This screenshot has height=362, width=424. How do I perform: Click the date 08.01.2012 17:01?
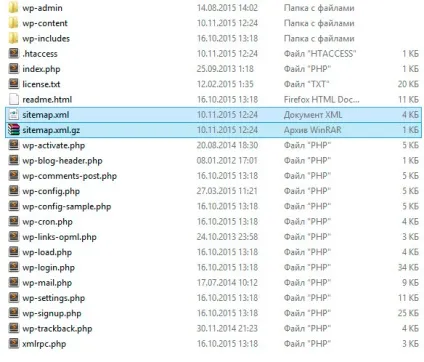[227, 160]
